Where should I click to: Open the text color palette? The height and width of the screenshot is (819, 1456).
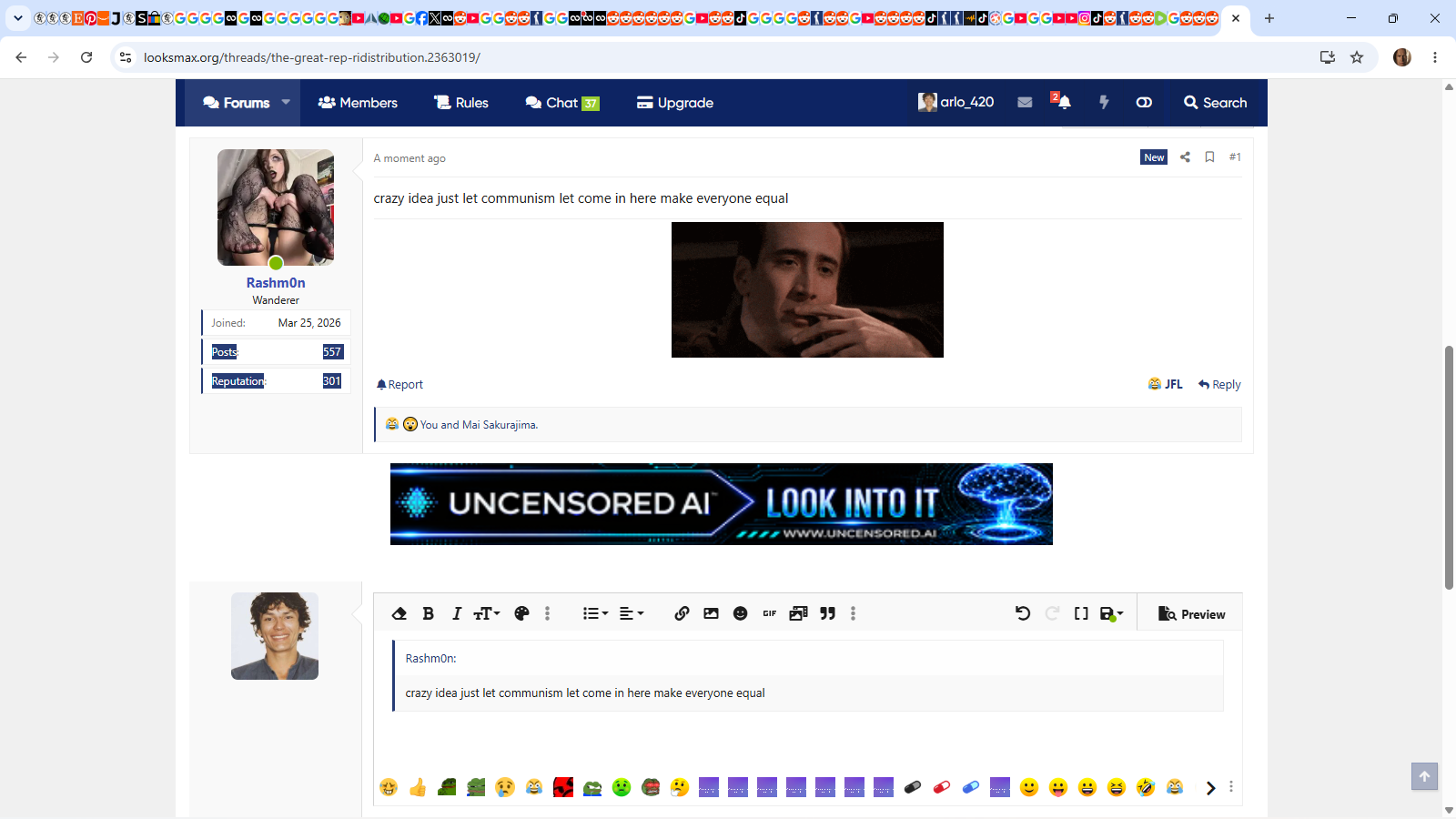click(x=521, y=613)
